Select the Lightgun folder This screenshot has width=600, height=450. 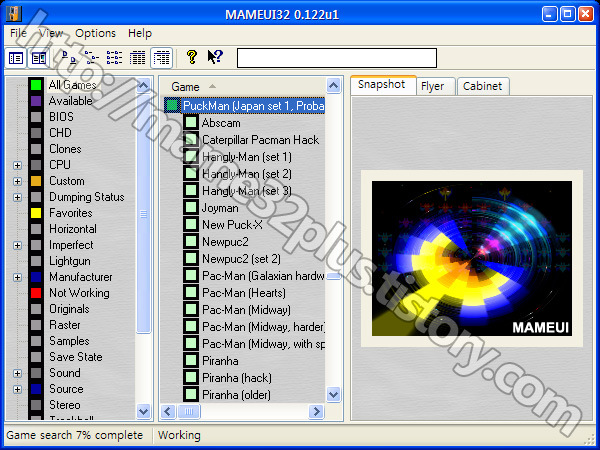click(70, 261)
